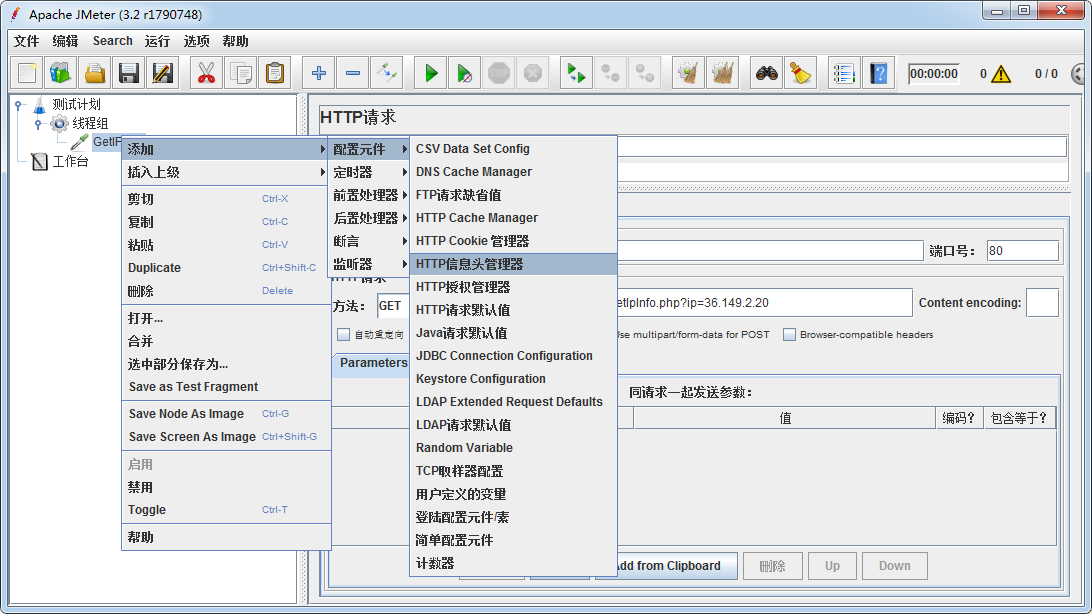This screenshot has width=1092, height=614.
Task: Choose HTTP Cookie 管理器 item
Action: coord(513,241)
